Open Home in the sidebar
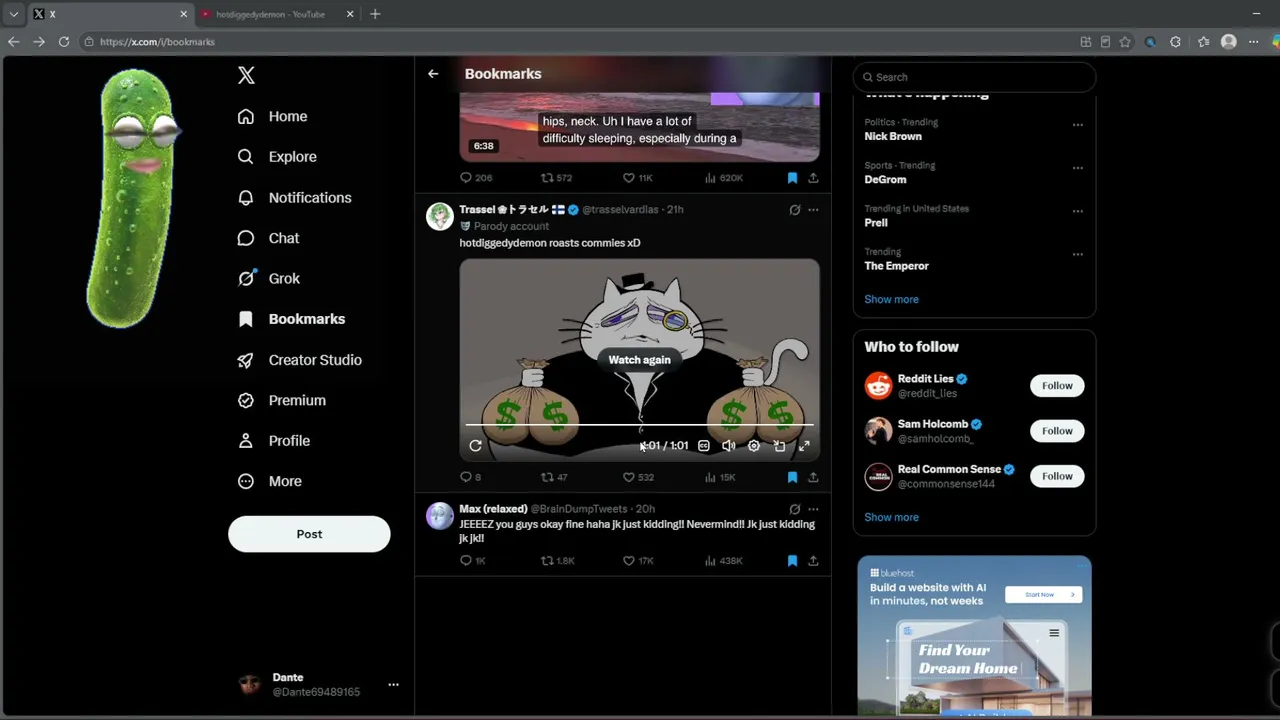1280x720 pixels. (272, 117)
